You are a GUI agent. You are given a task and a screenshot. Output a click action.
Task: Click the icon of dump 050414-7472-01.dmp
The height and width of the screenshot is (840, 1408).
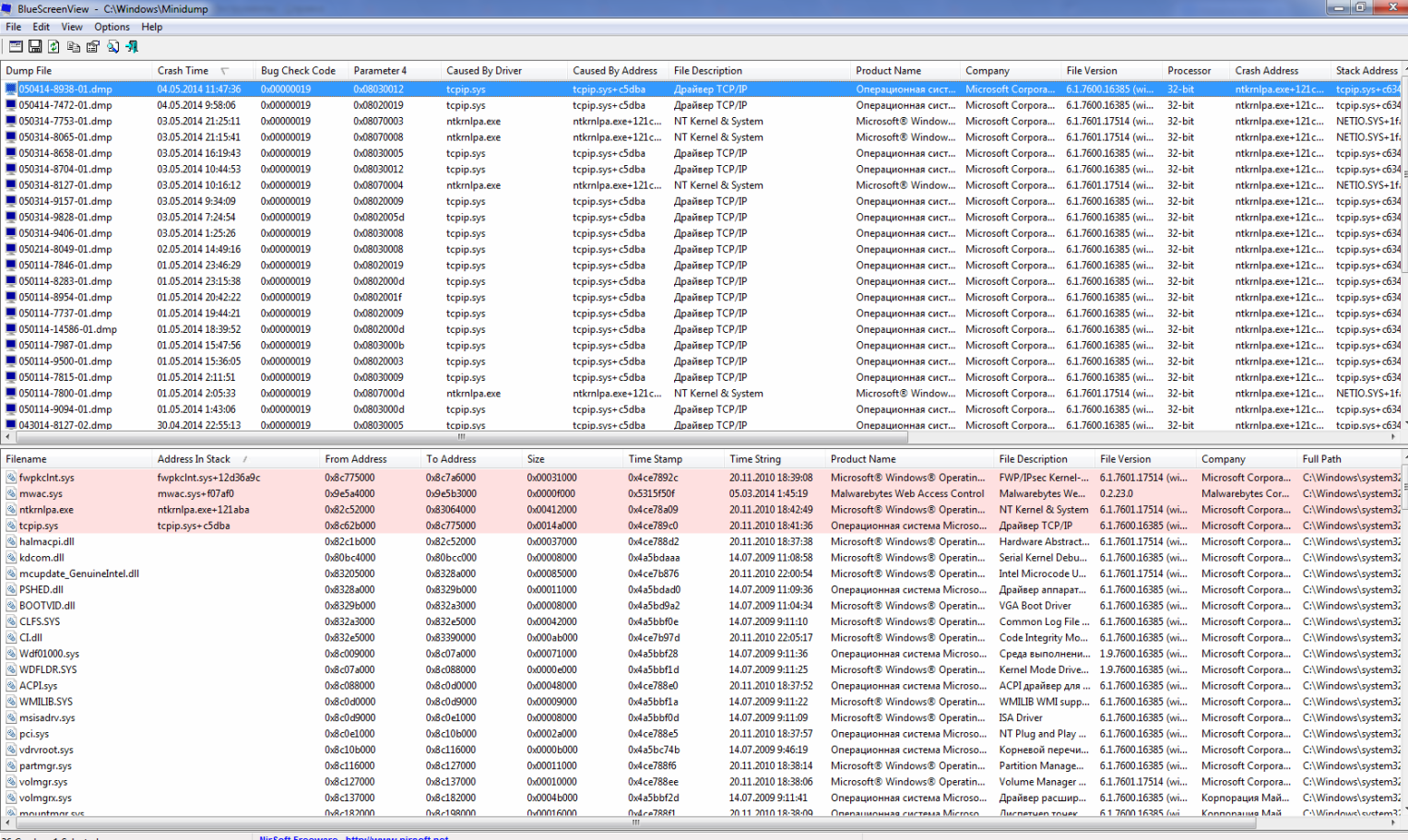(11, 105)
